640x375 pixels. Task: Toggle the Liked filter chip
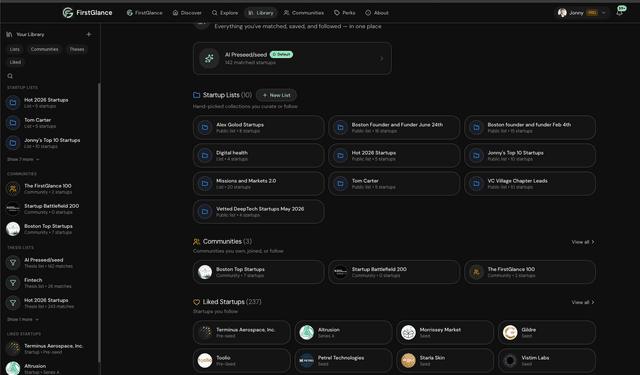15,62
